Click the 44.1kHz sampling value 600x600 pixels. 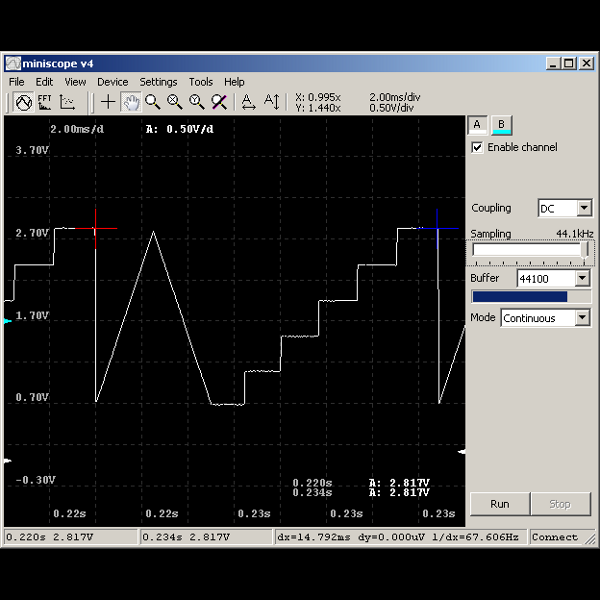click(575, 233)
